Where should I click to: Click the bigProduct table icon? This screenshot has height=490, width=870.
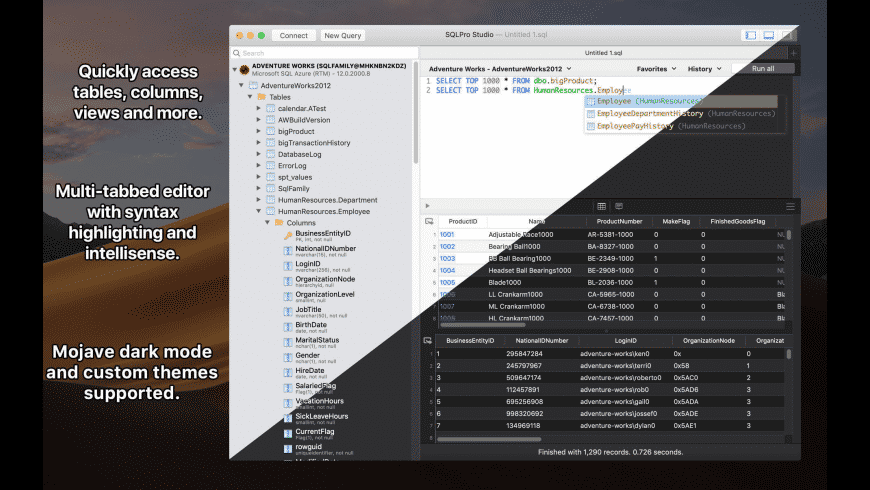click(x=271, y=132)
